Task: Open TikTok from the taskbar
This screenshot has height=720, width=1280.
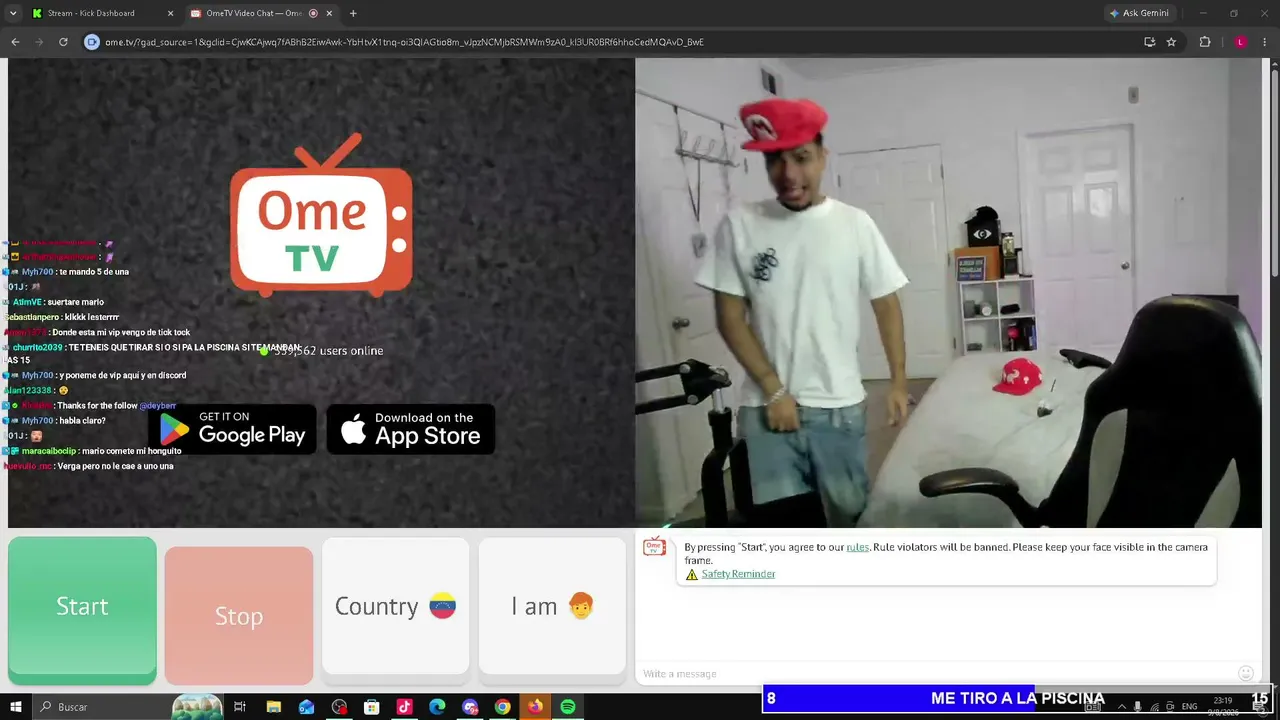Action: tap(404, 707)
